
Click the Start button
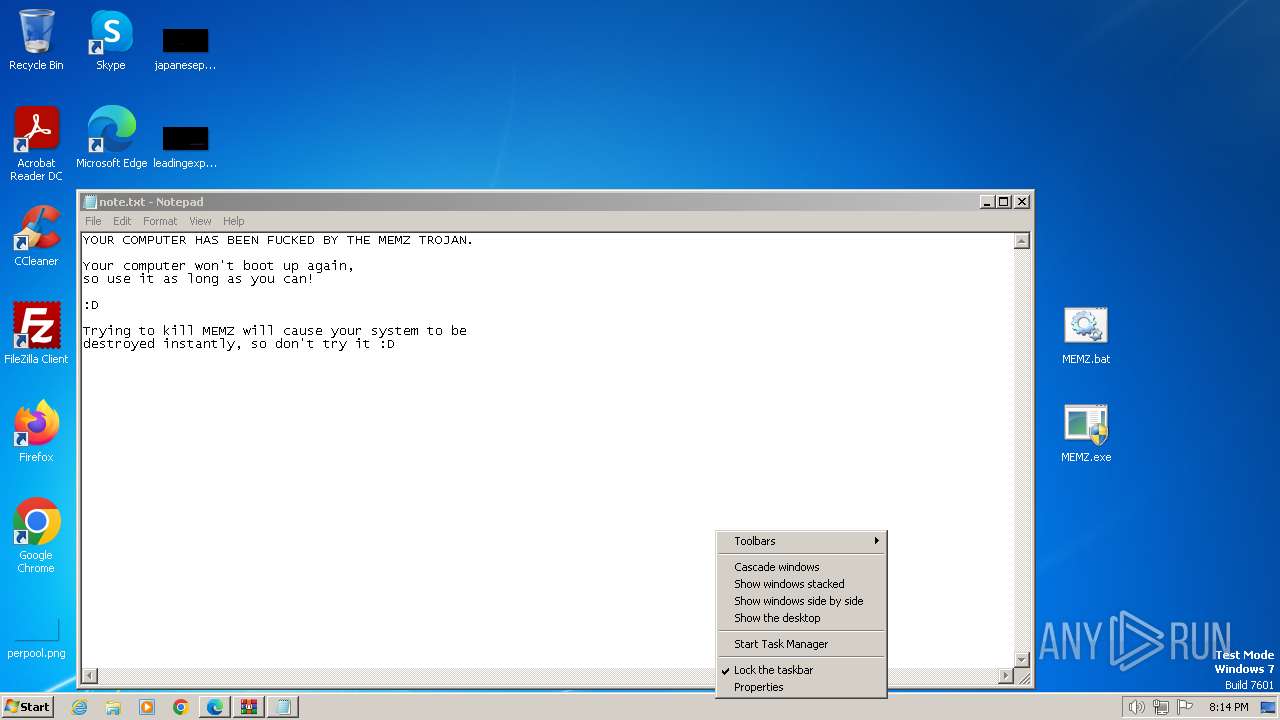(27, 707)
